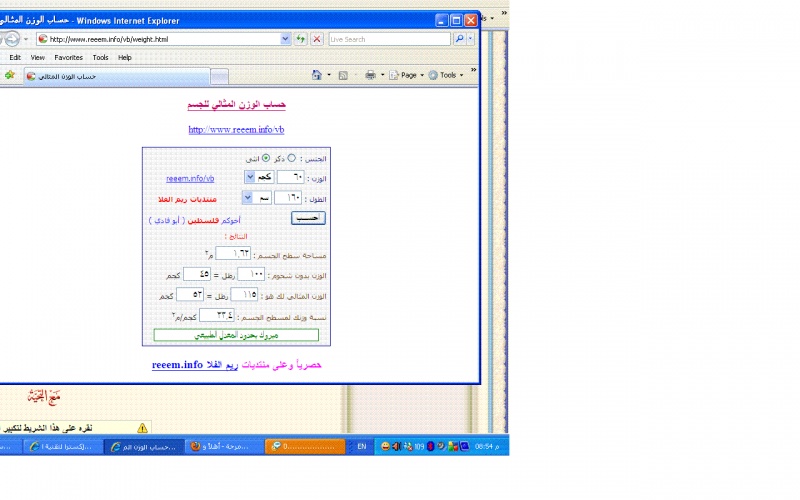Screen dimensions: 800x500
Task: Open the http://www.reeem.info/vb link
Action: (237, 130)
